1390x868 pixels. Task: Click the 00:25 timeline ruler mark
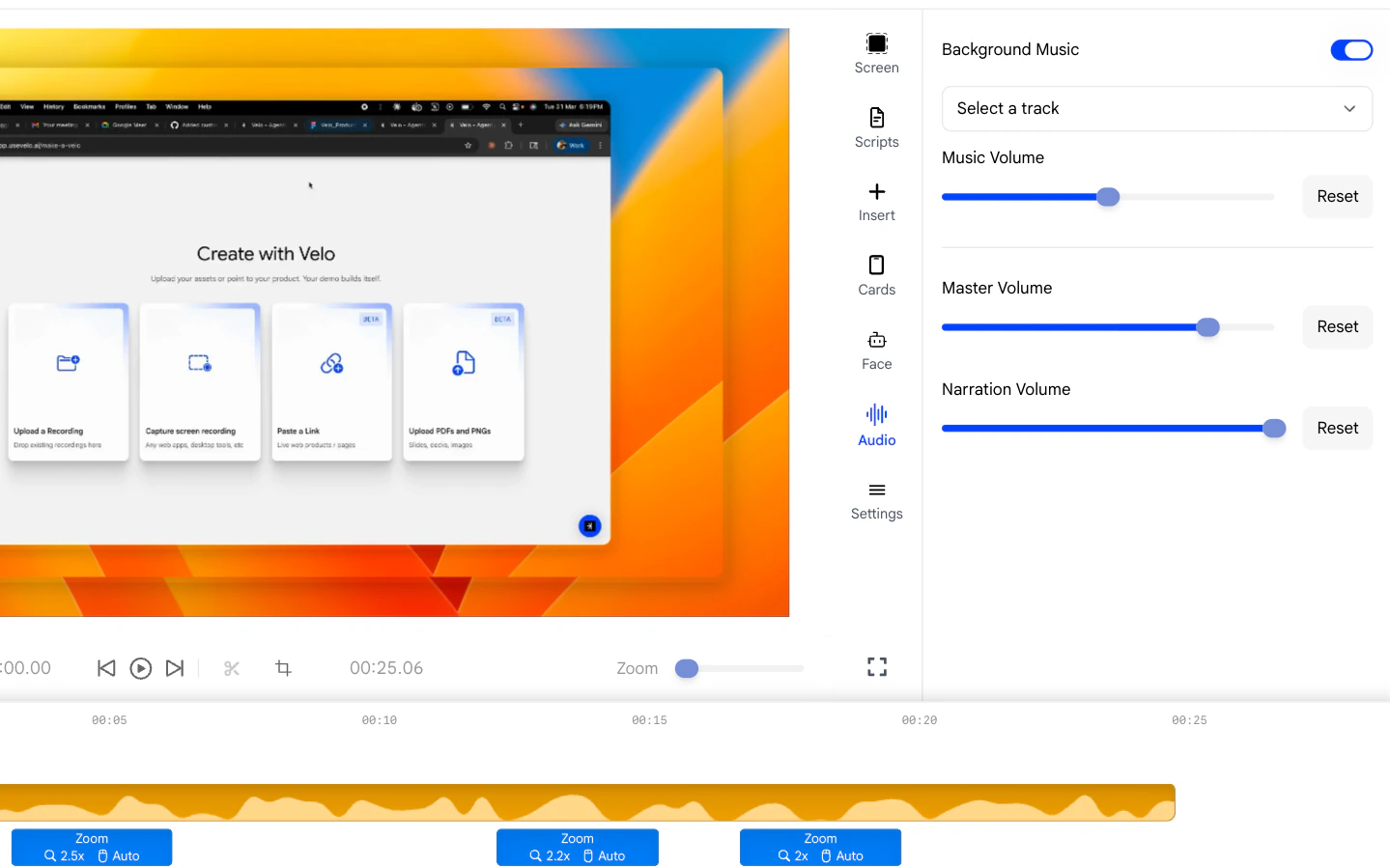(x=1189, y=720)
